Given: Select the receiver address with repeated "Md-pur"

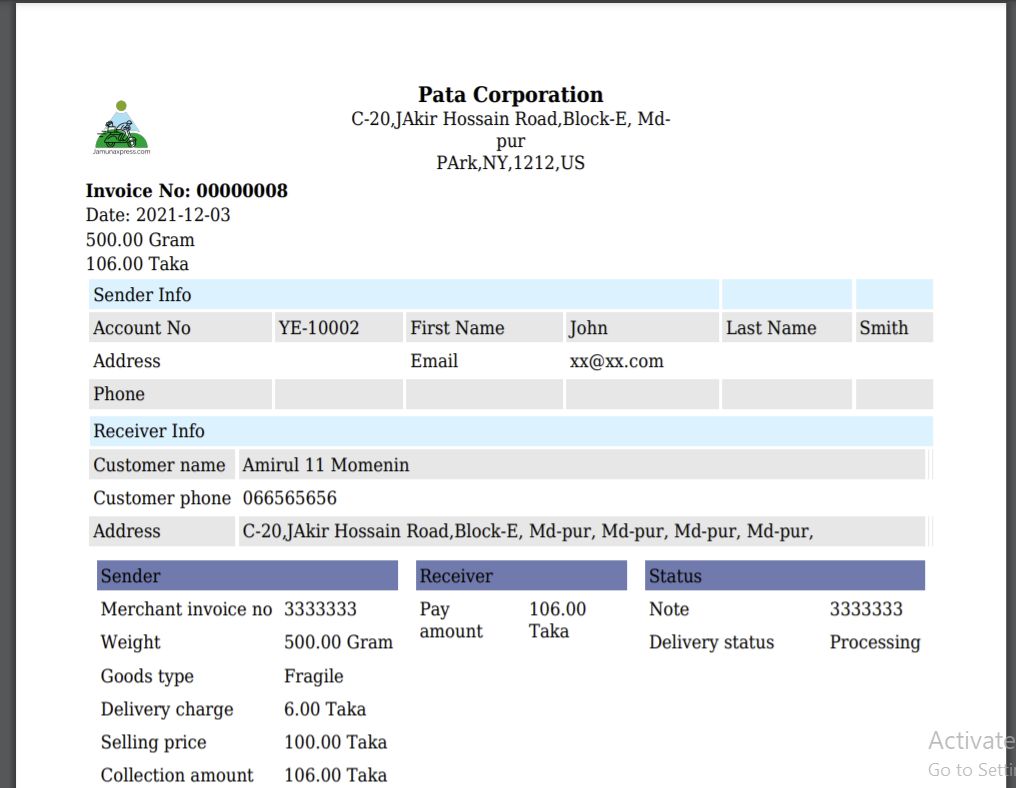Looking at the screenshot, I should [x=528, y=531].
